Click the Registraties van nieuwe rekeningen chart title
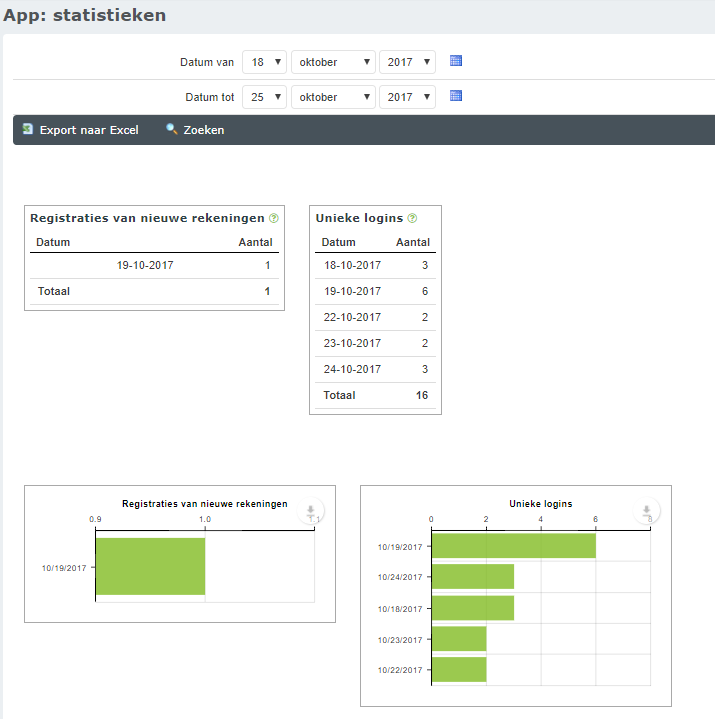 (205, 503)
